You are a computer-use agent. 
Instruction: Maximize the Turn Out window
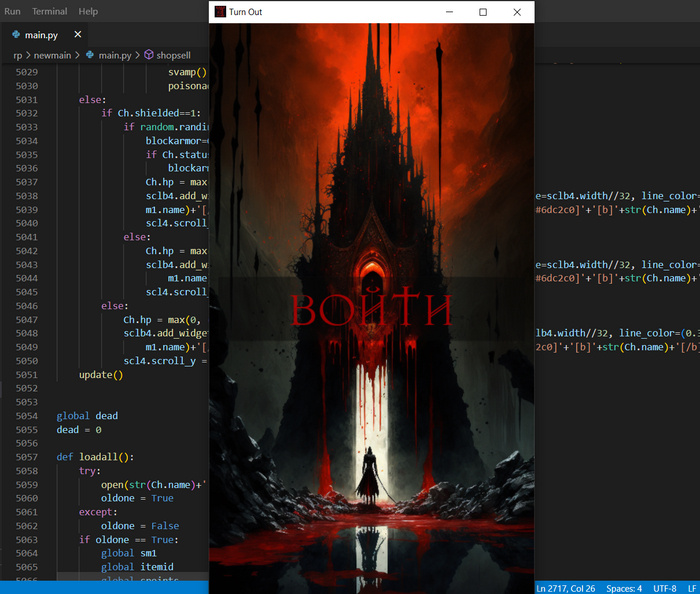[x=483, y=12]
